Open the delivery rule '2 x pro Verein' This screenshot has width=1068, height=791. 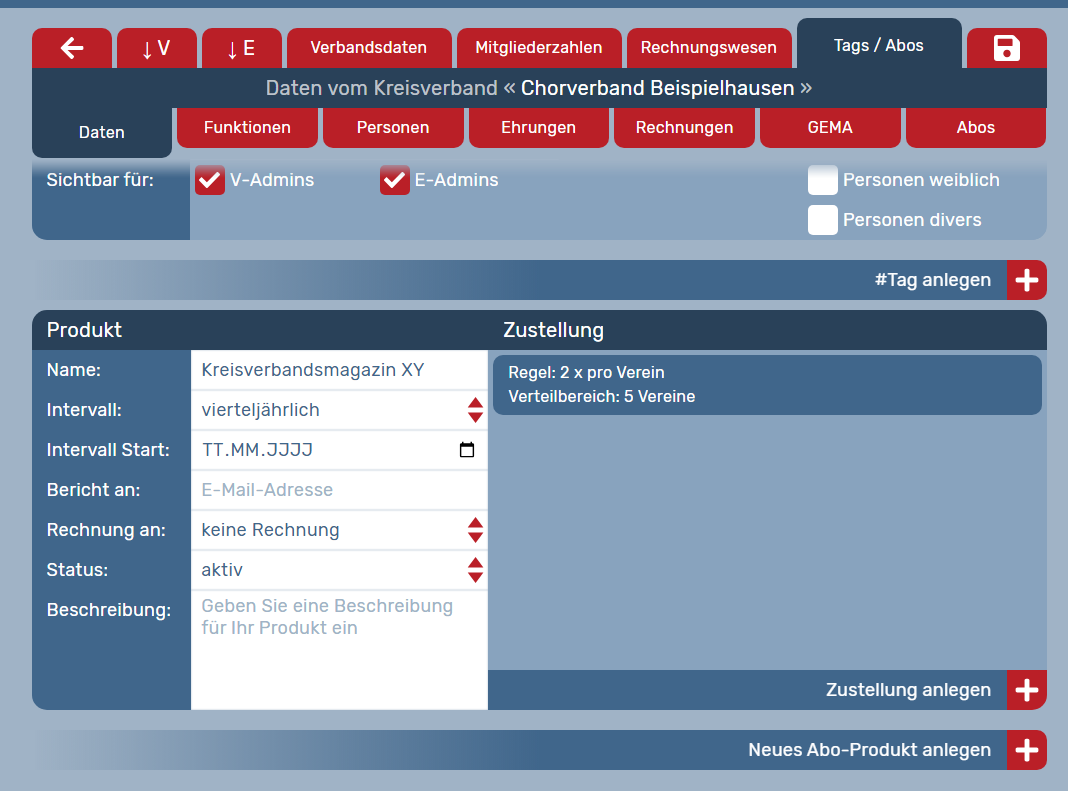(766, 385)
